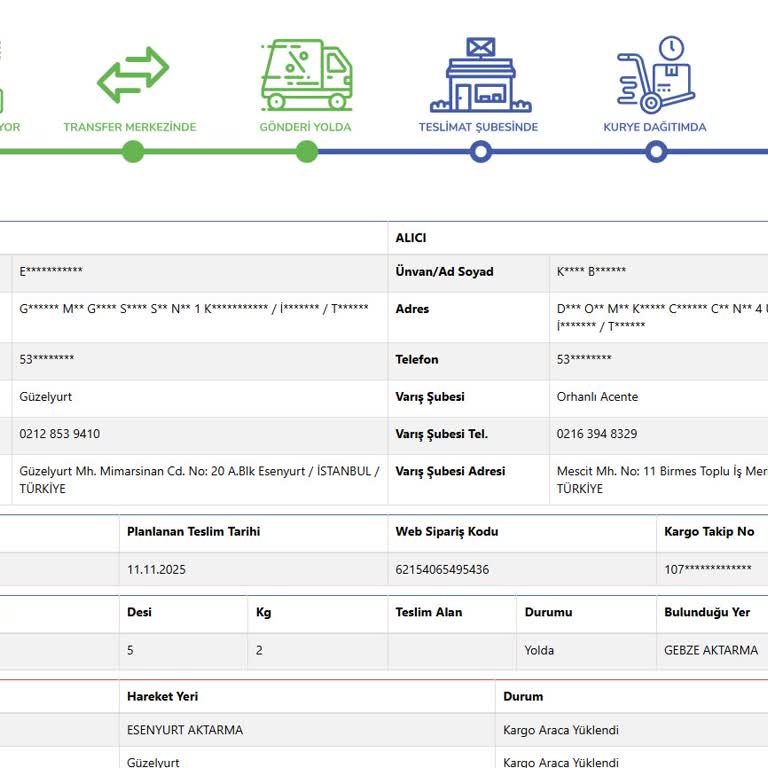The height and width of the screenshot is (768, 768).
Task: Click Orhanlı Acente branch value
Action: (x=597, y=397)
